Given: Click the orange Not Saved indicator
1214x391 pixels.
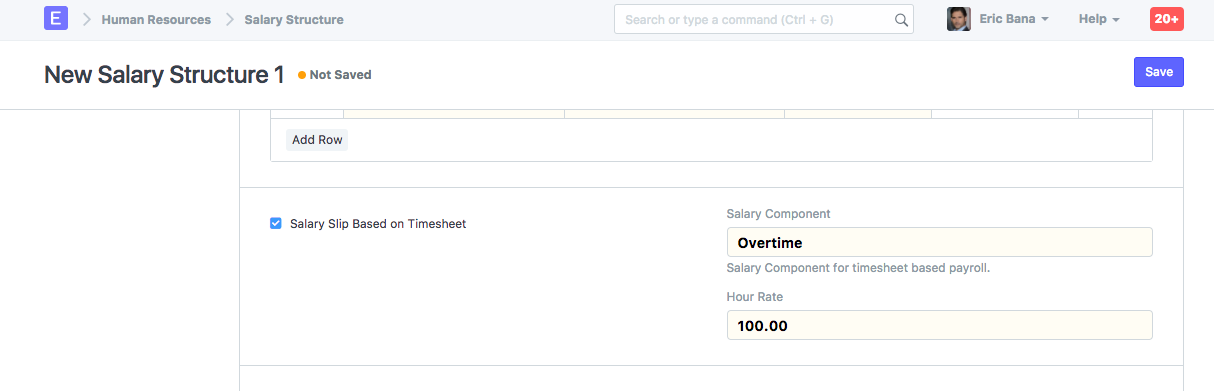Looking at the screenshot, I should 335,75.
